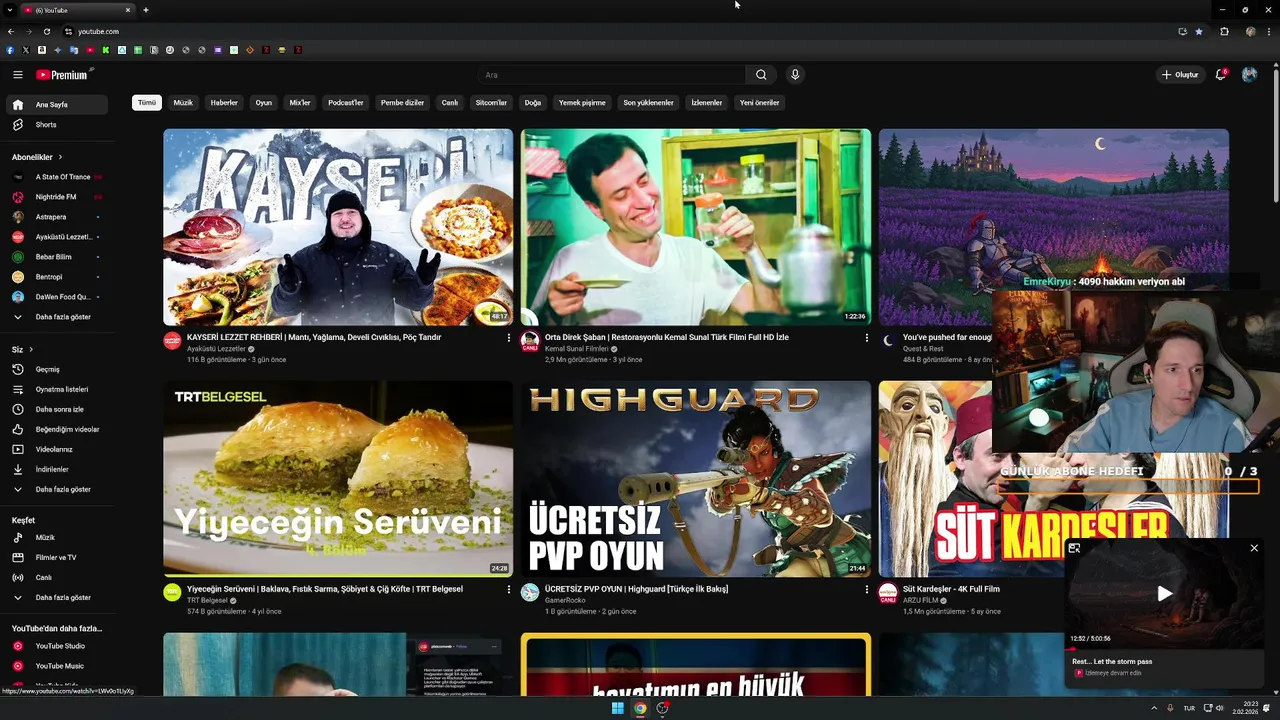This screenshot has width=1280, height=720.
Task: Select the Podcast'ler filter chip
Action: click(x=346, y=103)
